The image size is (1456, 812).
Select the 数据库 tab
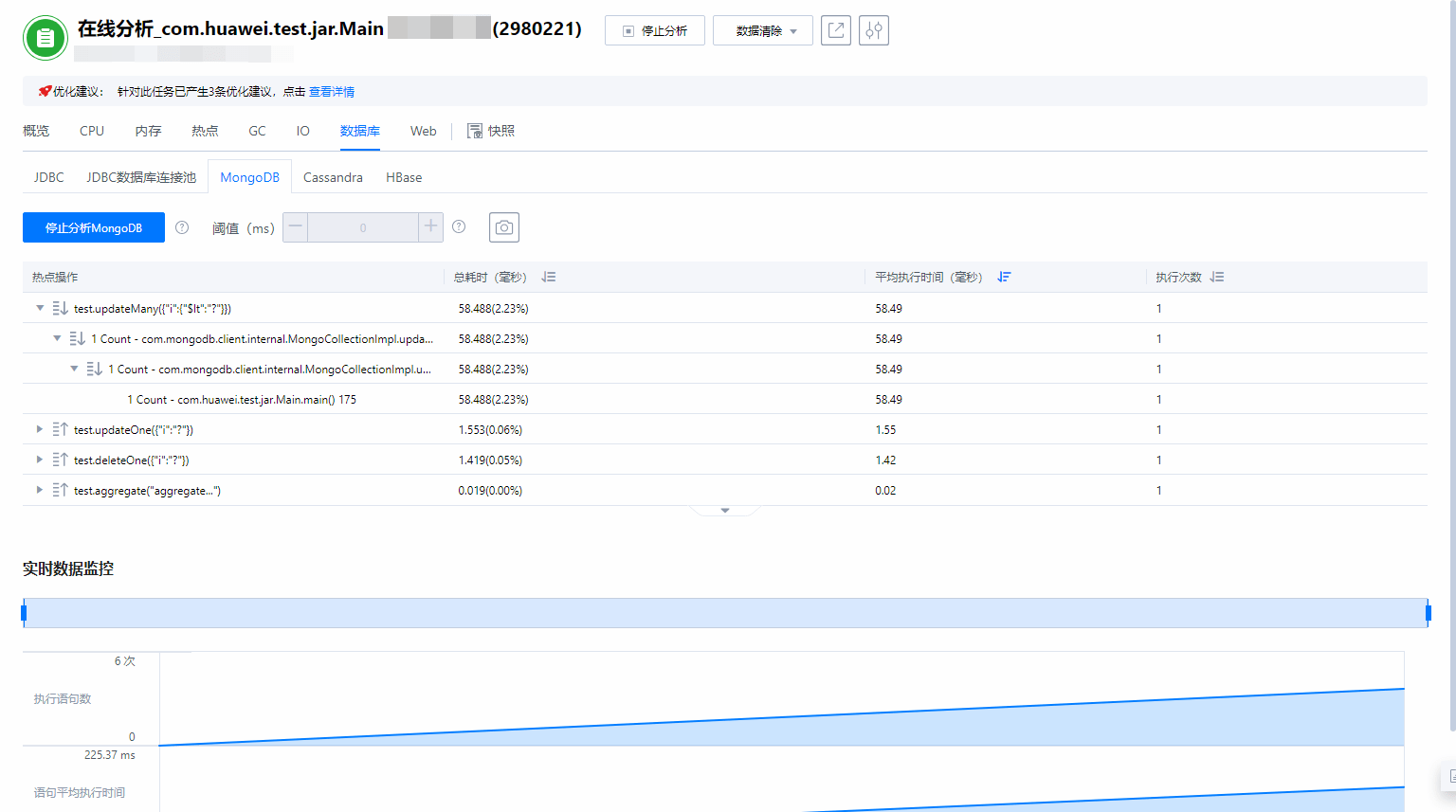[360, 131]
